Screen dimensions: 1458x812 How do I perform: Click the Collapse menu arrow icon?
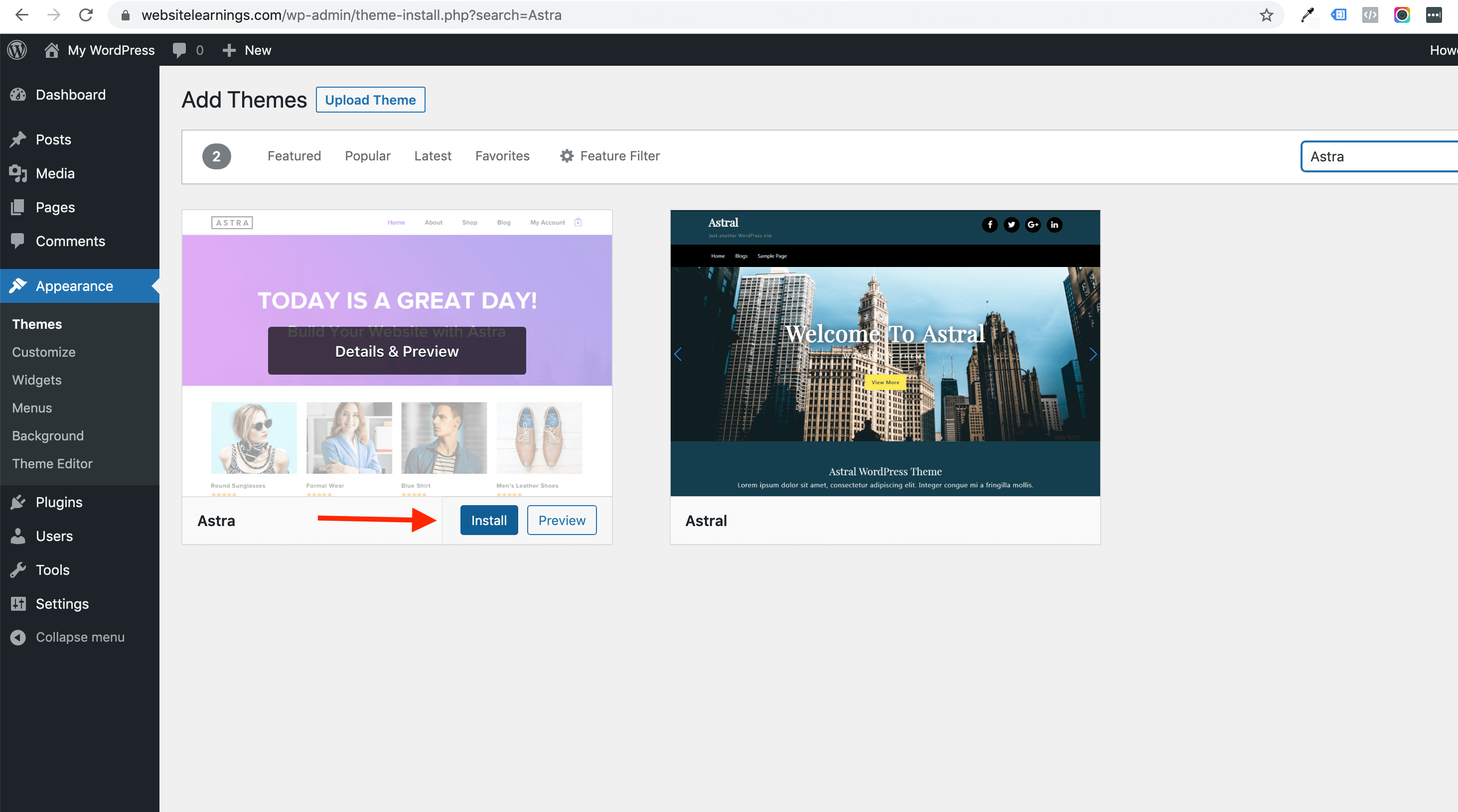coord(18,637)
